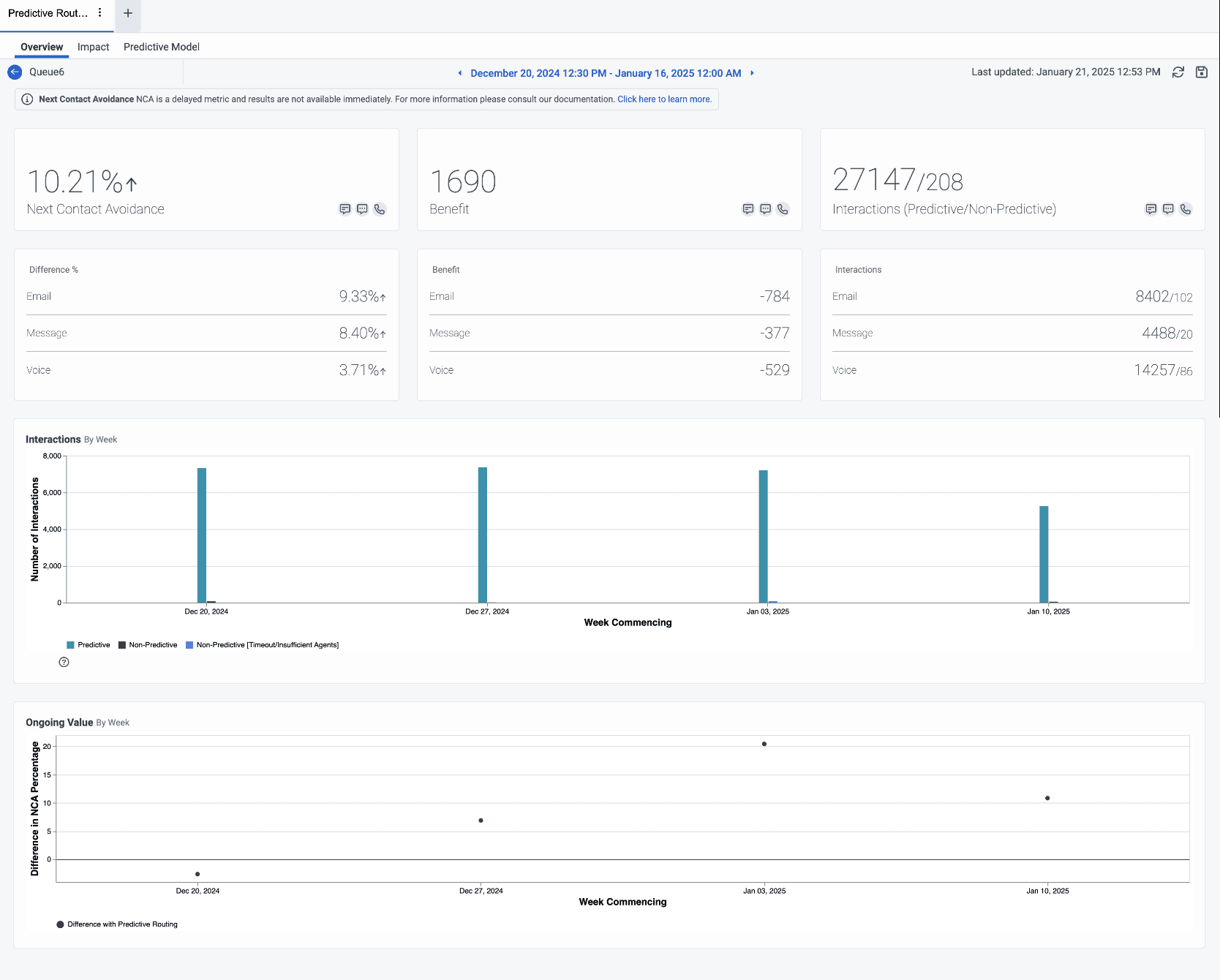1220x980 pixels.
Task: Click the save icon at top right
Action: pos(1202,72)
